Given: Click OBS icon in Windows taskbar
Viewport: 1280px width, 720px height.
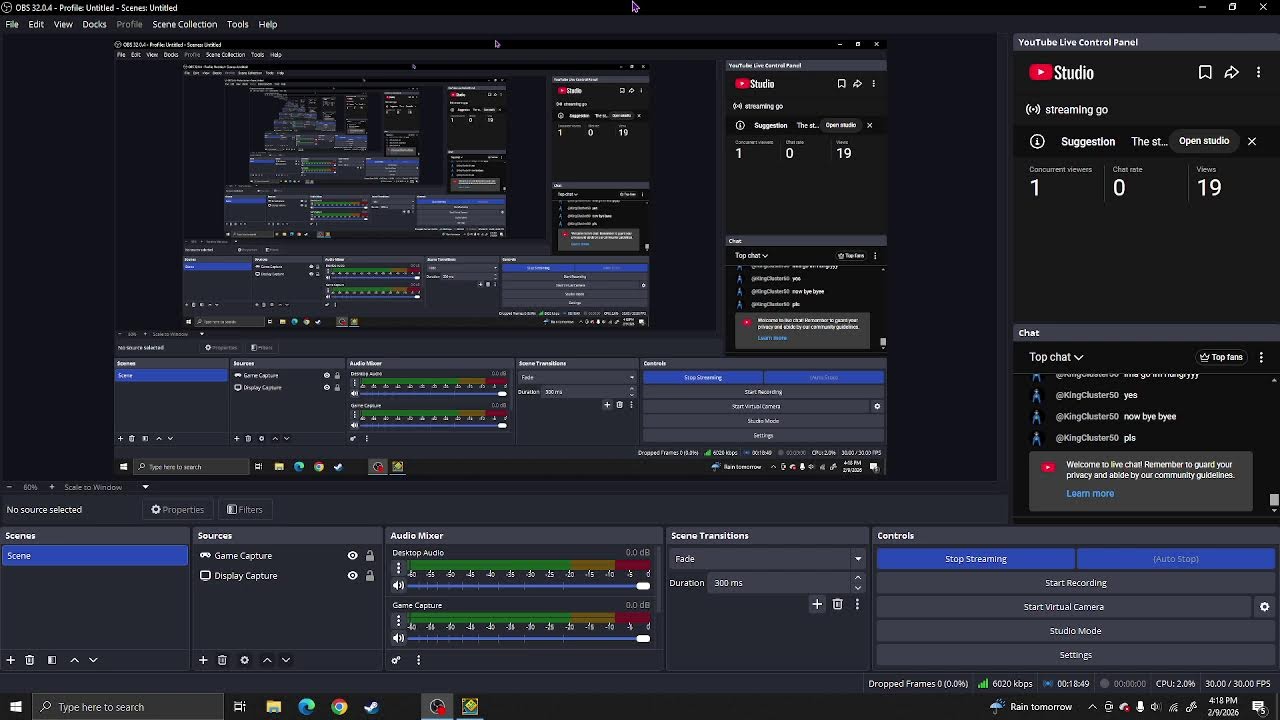Looking at the screenshot, I should (x=438, y=707).
